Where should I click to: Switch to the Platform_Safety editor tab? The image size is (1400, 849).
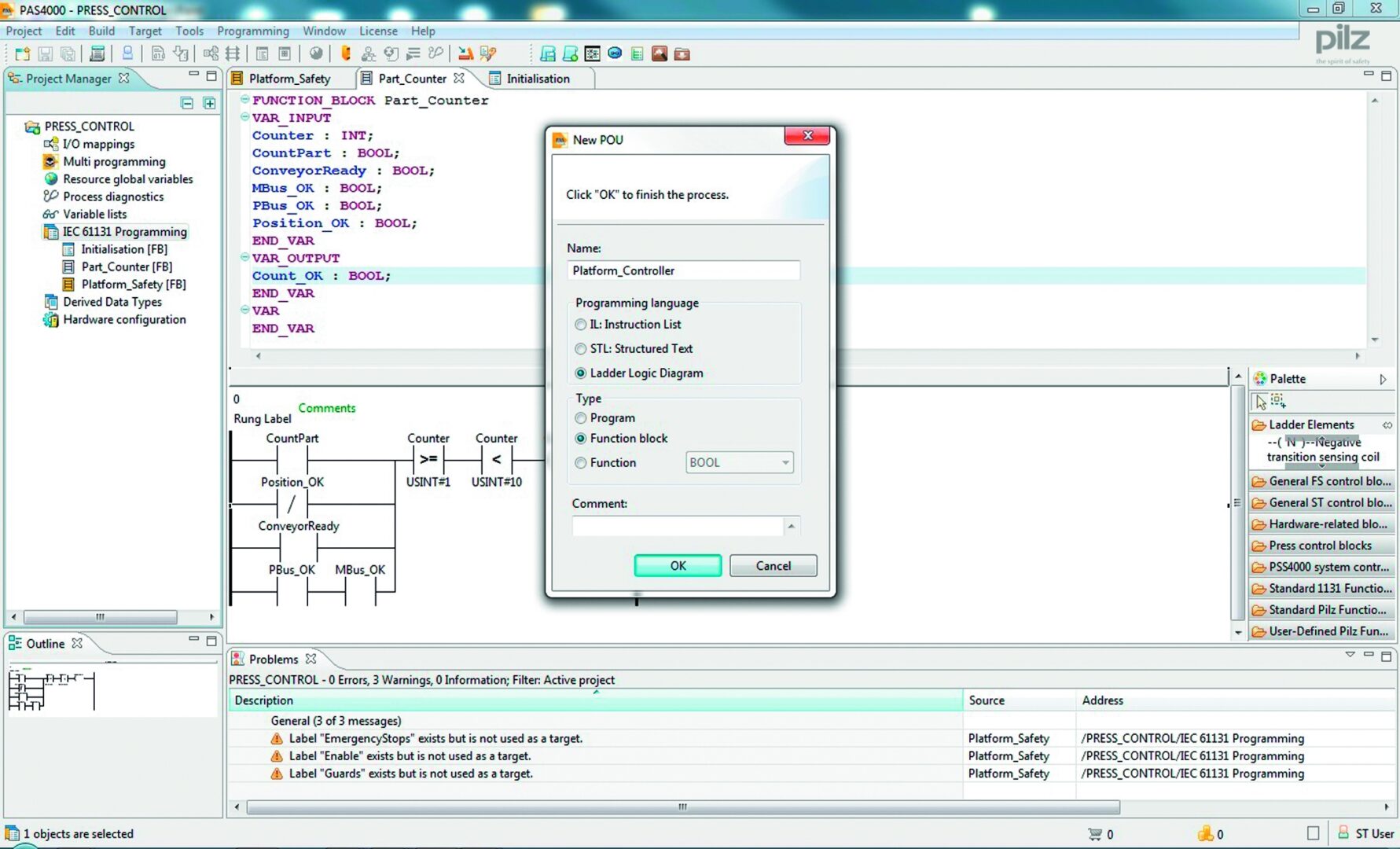[x=289, y=79]
